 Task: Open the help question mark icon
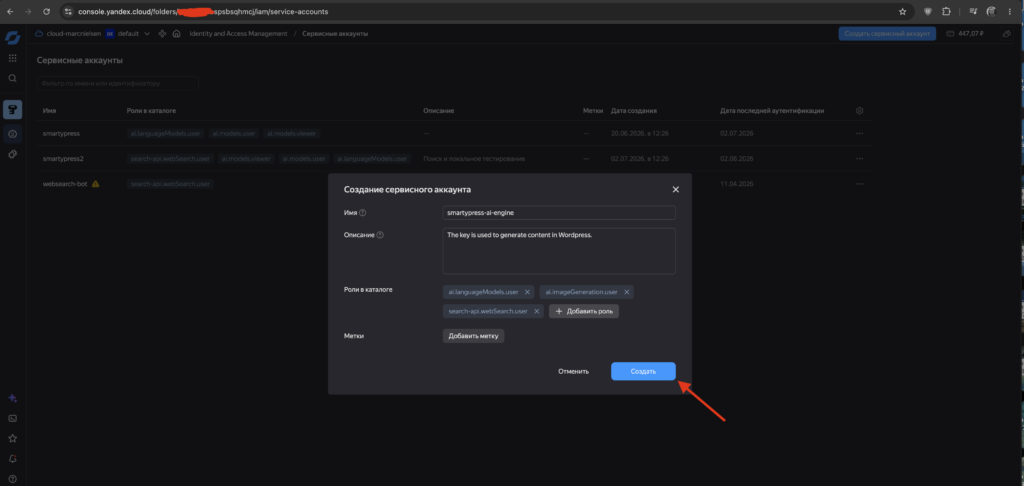(12, 479)
